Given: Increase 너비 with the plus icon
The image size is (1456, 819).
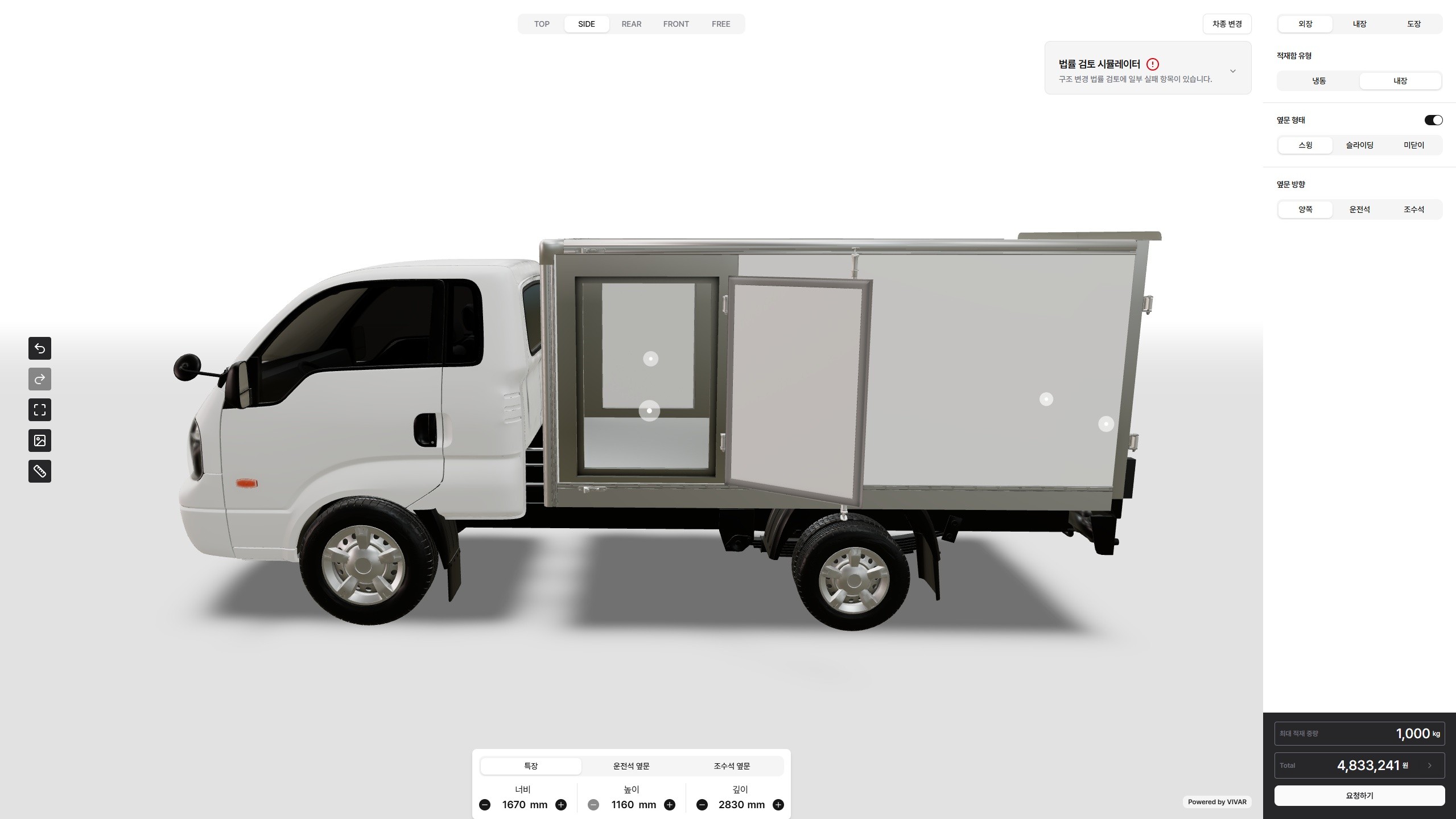Looking at the screenshot, I should coord(561,805).
